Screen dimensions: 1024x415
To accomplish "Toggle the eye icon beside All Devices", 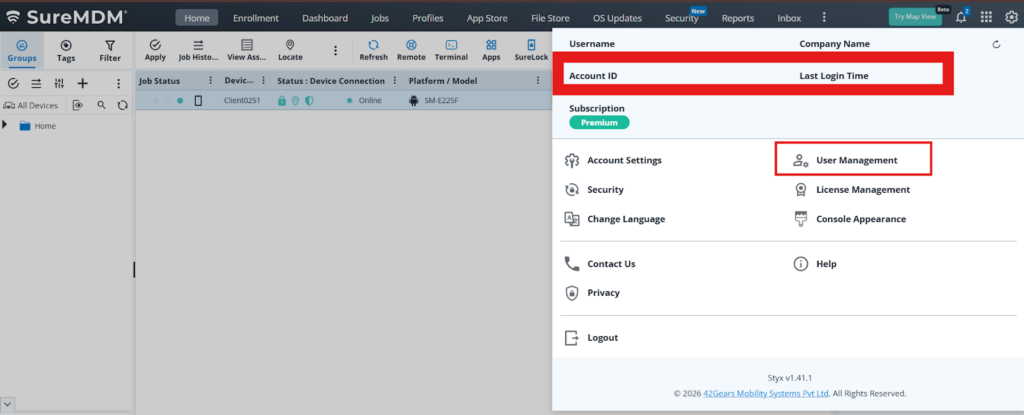I will (78, 105).
